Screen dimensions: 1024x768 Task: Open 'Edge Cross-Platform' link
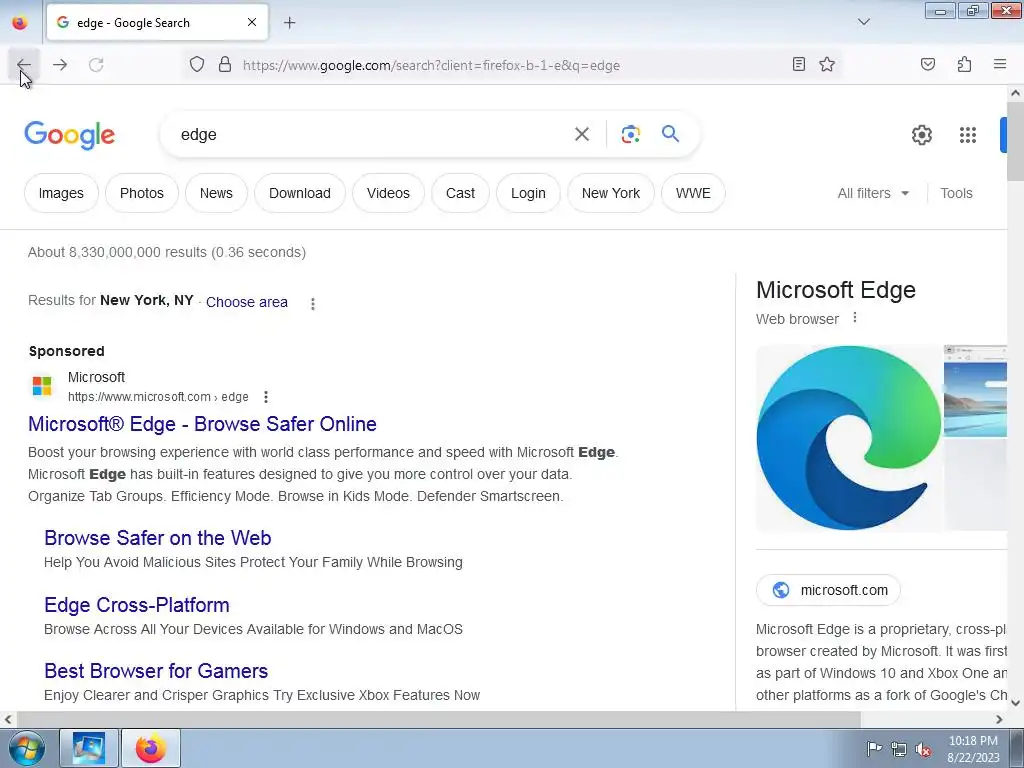(x=136, y=605)
